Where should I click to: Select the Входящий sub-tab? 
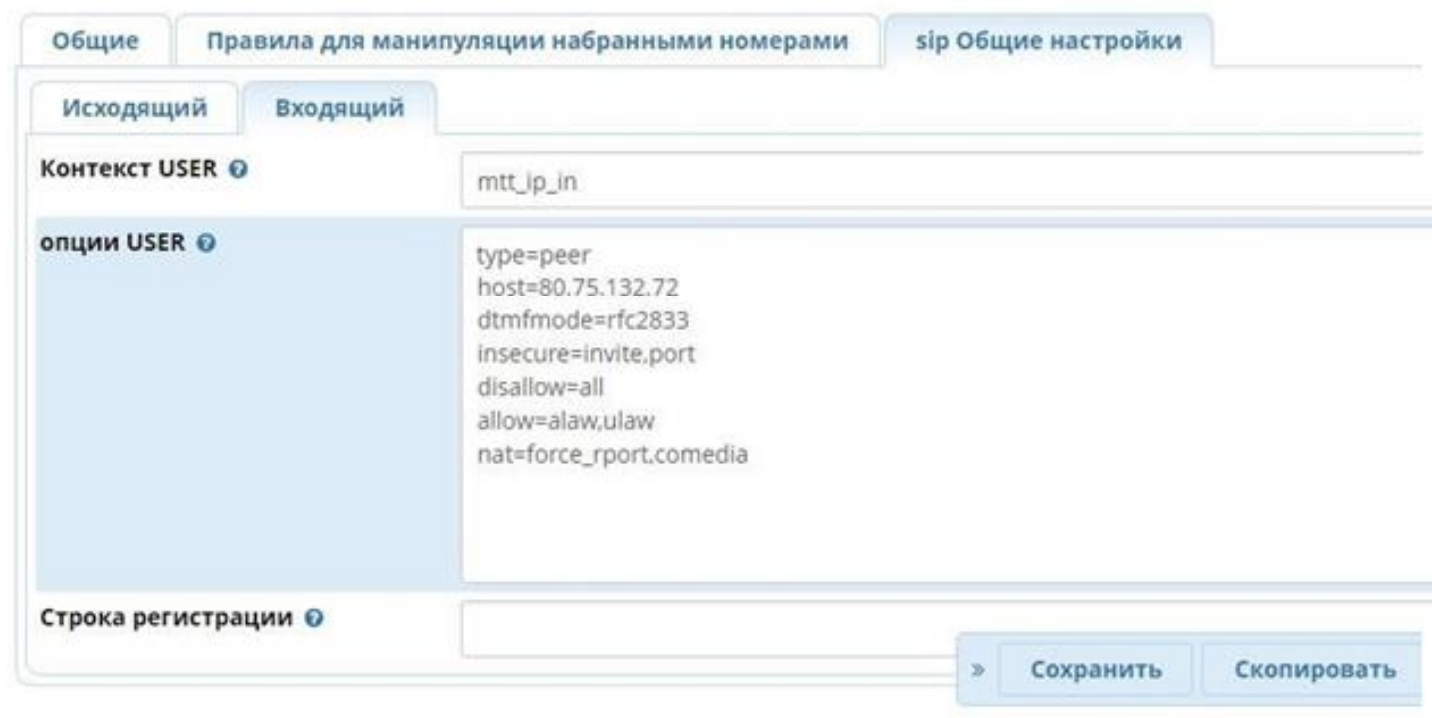[x=340, y=108]
